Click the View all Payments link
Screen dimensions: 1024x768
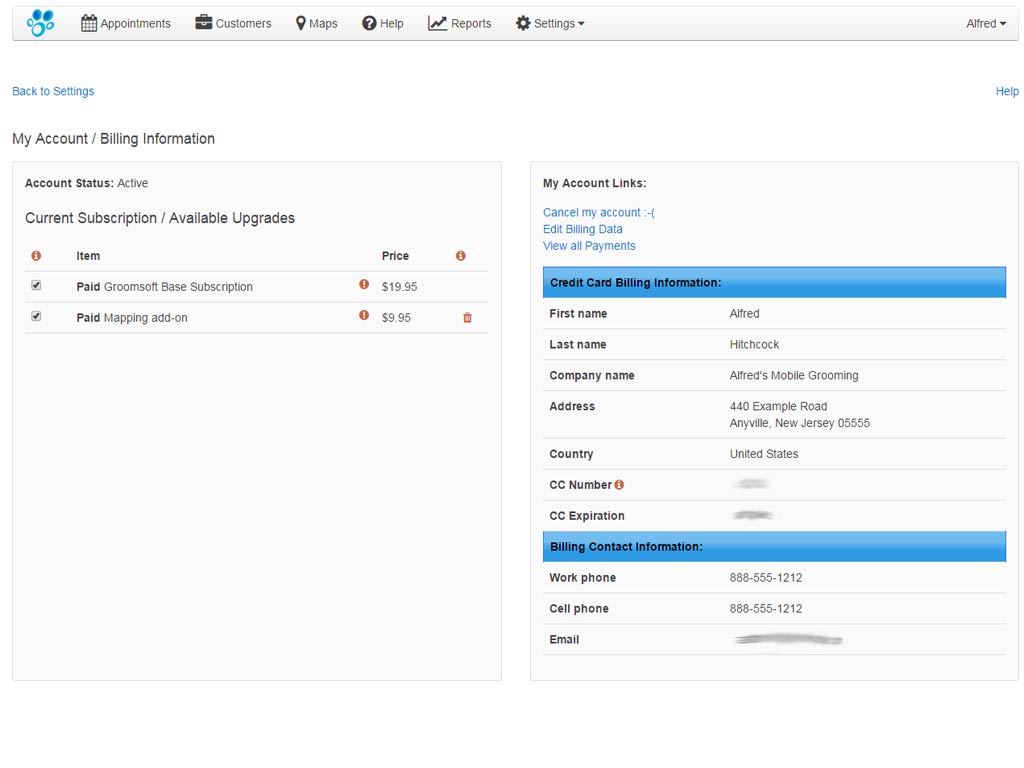[589, 246]
